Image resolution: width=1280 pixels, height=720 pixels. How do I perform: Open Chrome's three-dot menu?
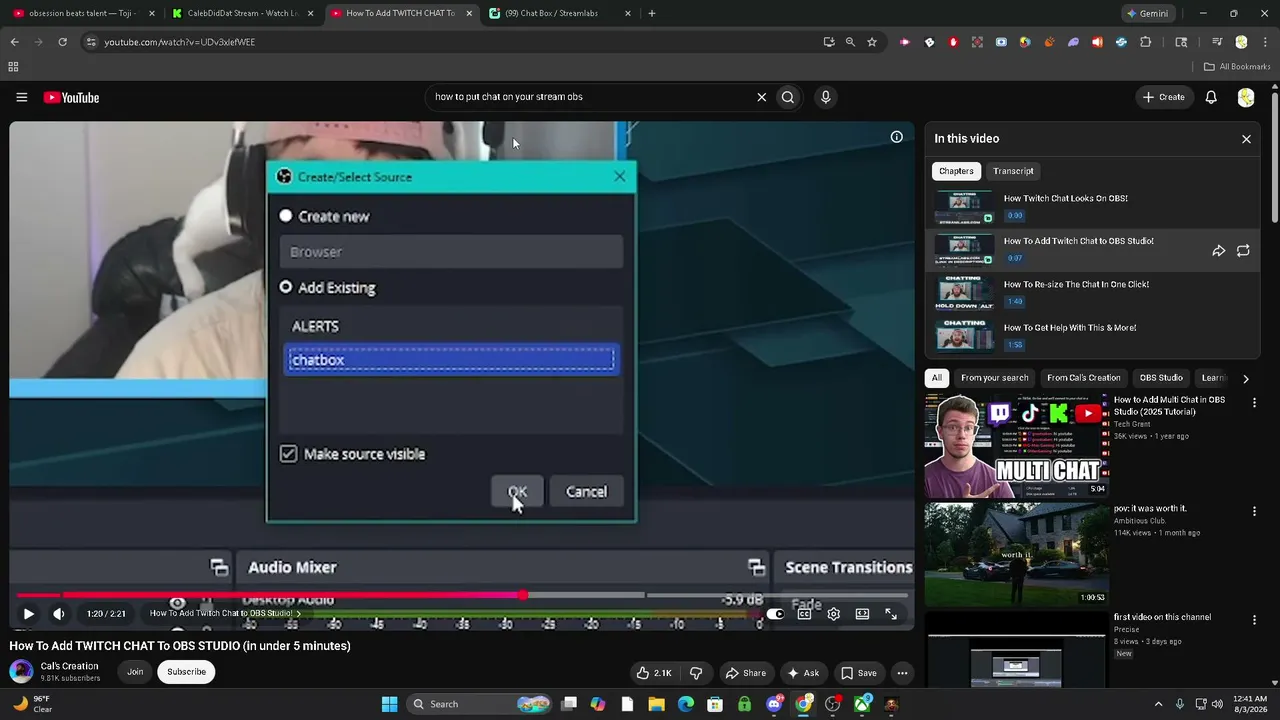1264,42
